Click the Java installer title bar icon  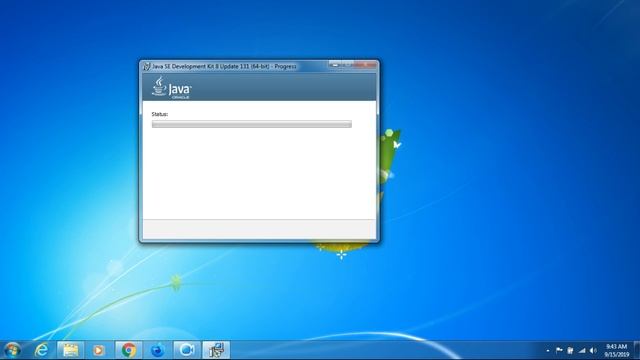pyautogui.click(x=147, y=66)
